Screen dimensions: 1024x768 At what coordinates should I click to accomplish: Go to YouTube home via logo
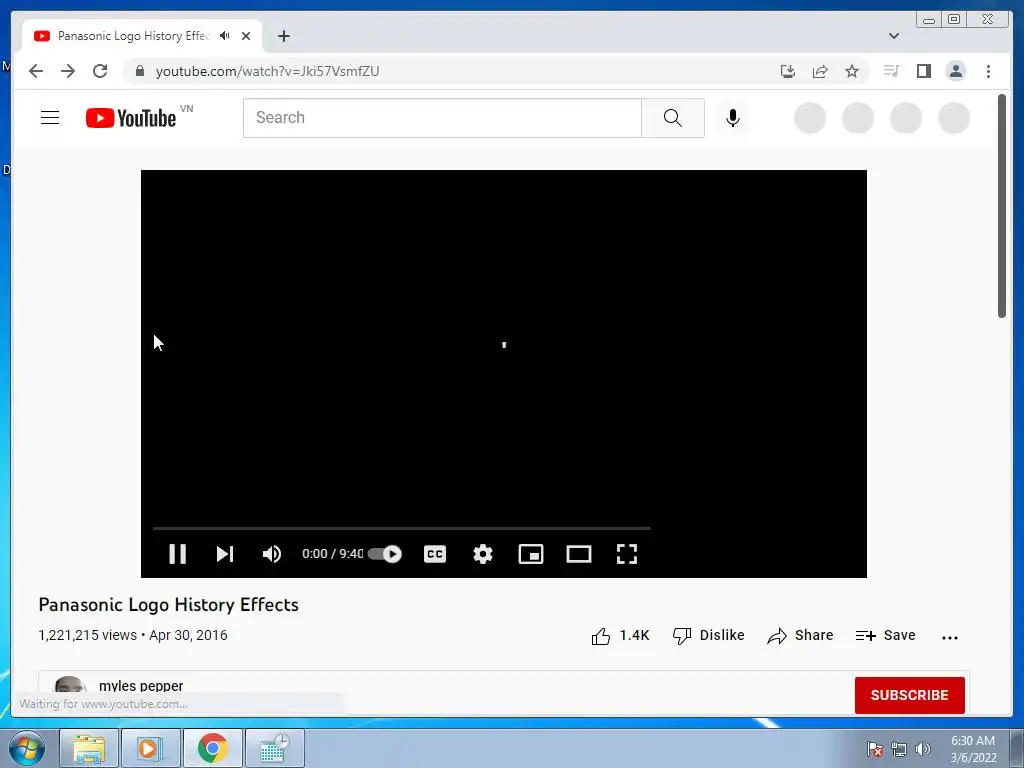(131, 118)
